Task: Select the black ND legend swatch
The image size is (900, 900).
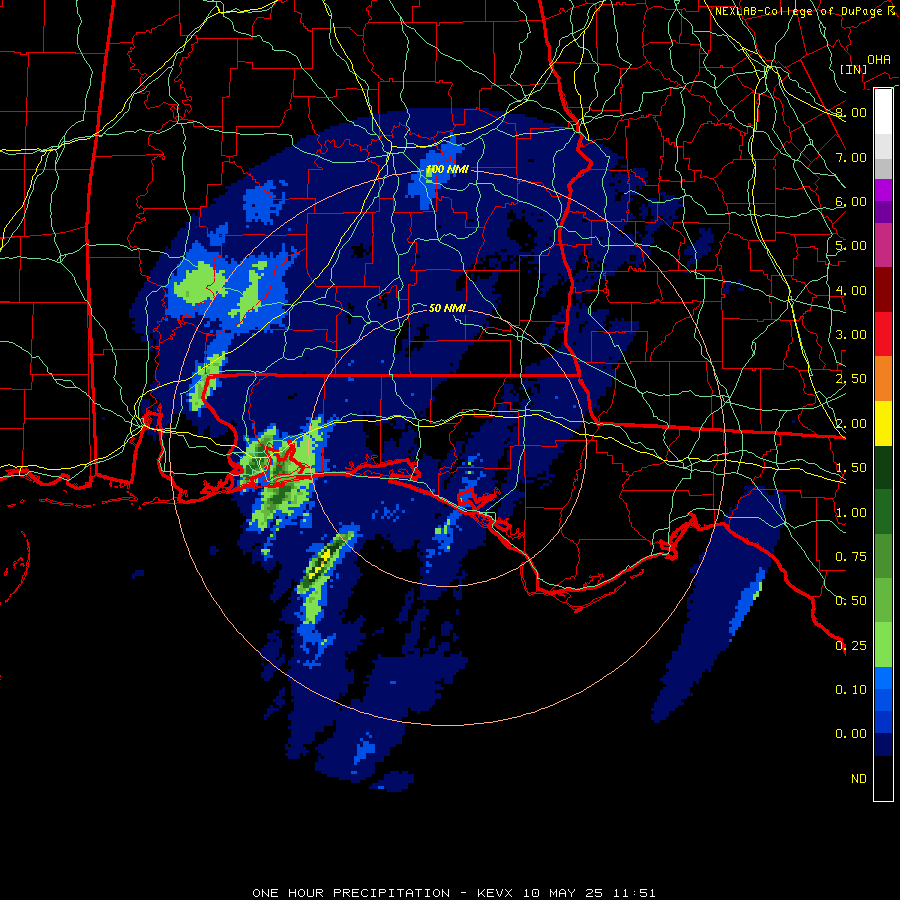Action: 883,778
